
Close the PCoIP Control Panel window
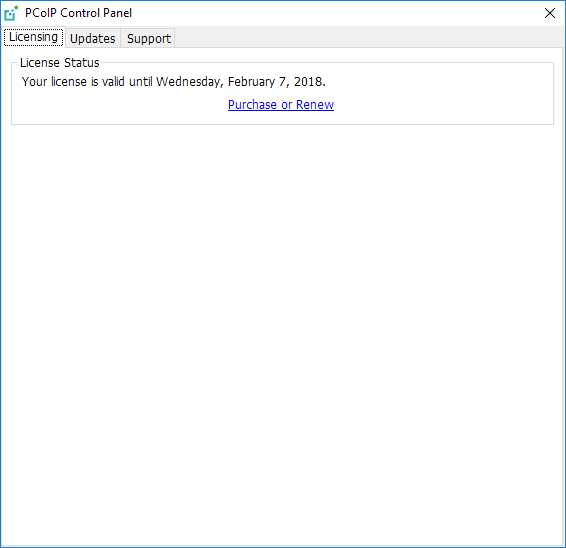coord(550,13)
